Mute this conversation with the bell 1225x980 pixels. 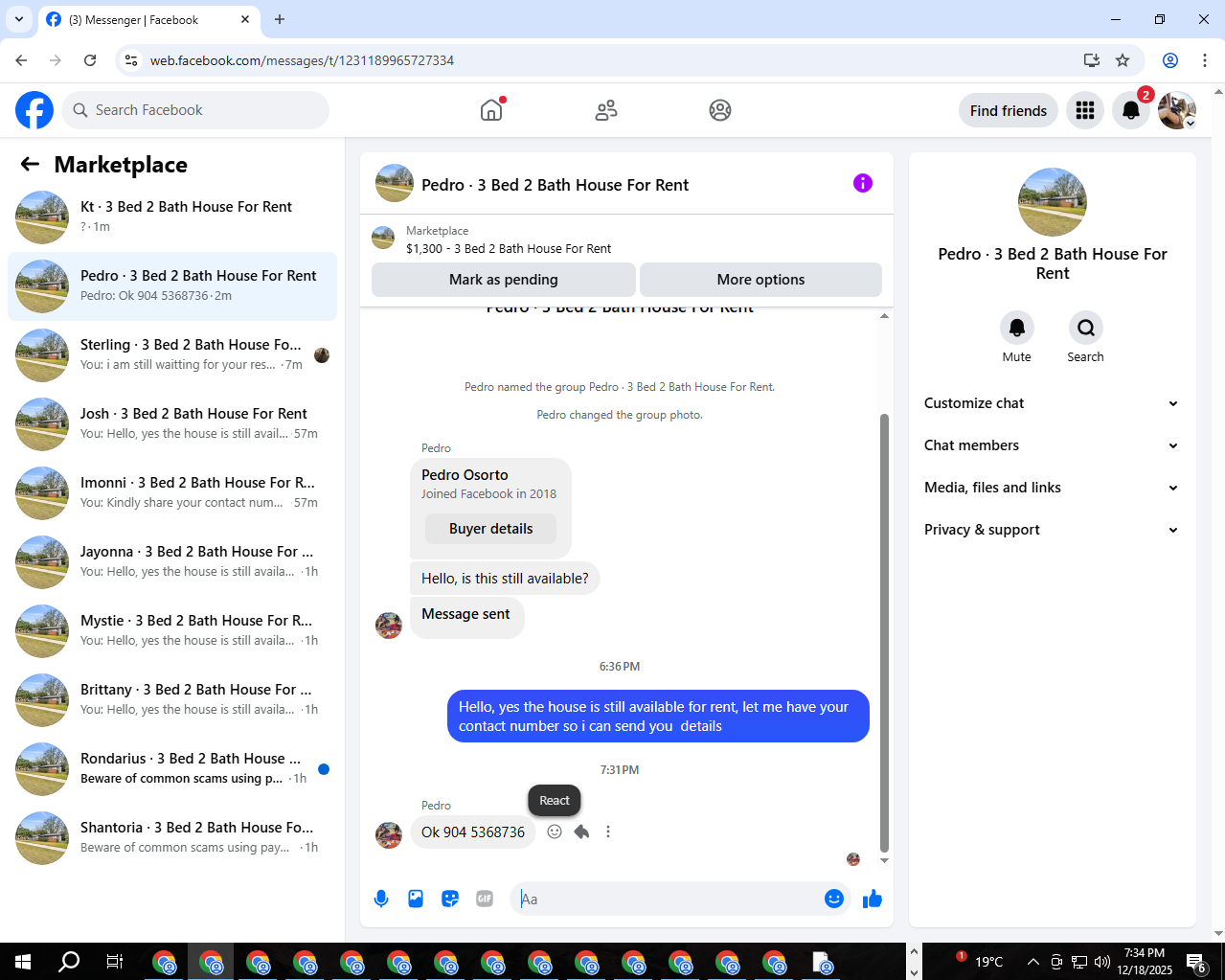[1017, 328]
